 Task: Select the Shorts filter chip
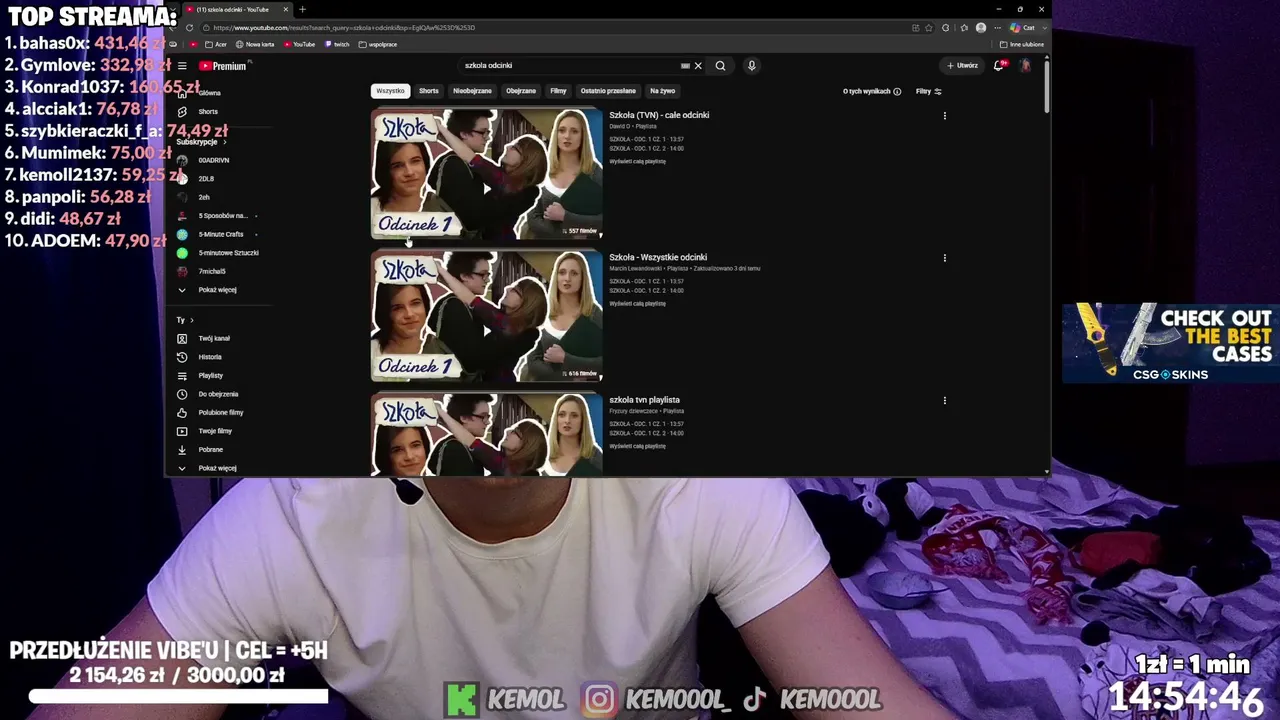click(x=429, y=91)
